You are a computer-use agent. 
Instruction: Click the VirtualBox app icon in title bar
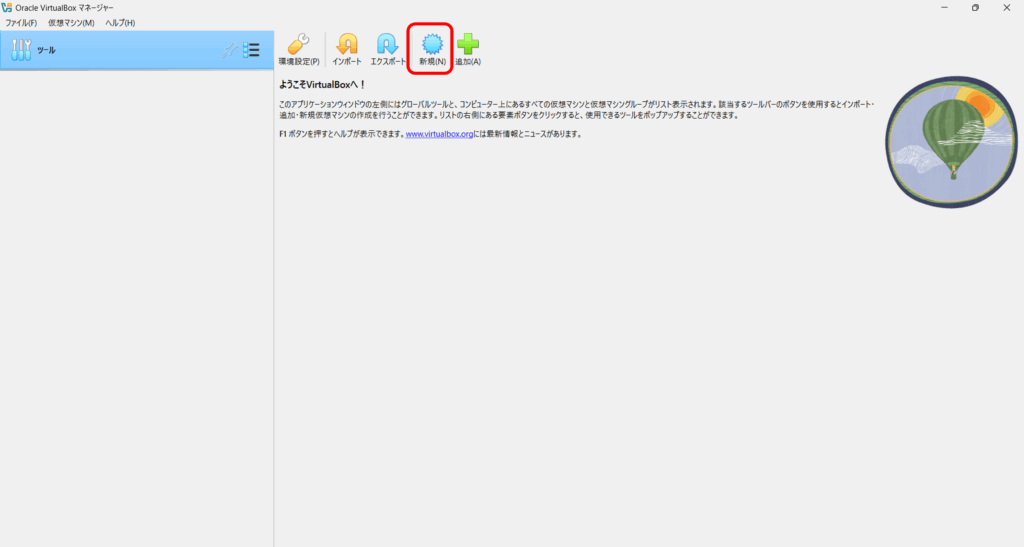[7, 8]
